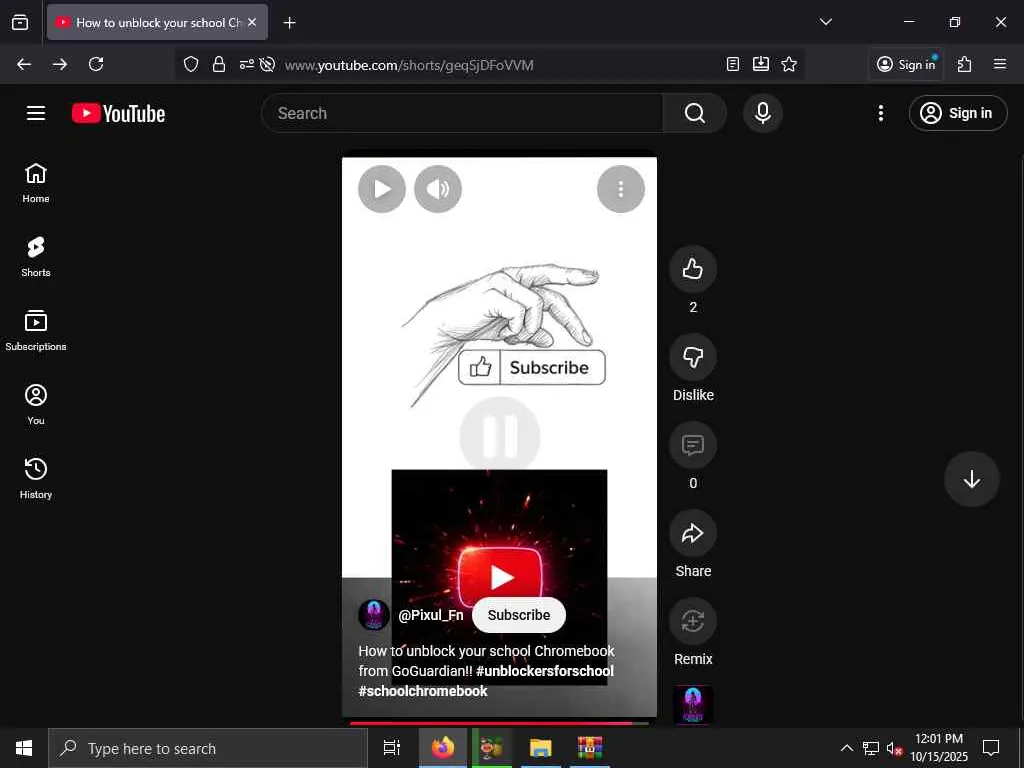The image size is (1024, 768).
Task: Open History in the YouTube sidebar
Action: pos(36,479)
